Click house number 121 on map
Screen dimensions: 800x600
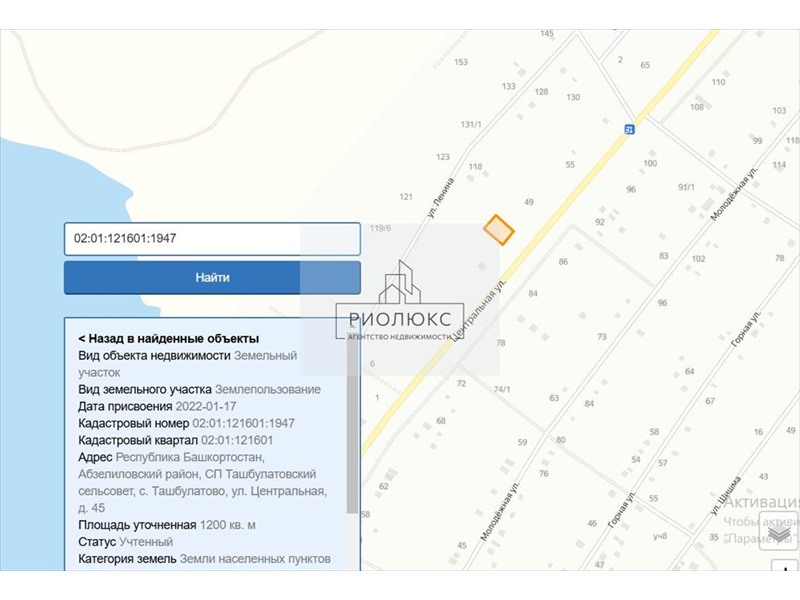click(x=406, y=197)
